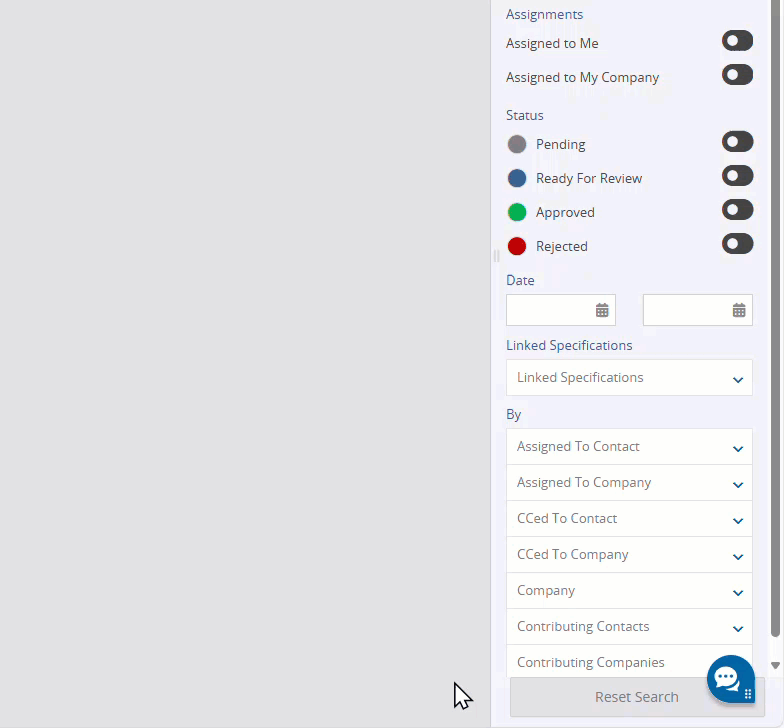Expand the CCed To Company dropdown

629,555
